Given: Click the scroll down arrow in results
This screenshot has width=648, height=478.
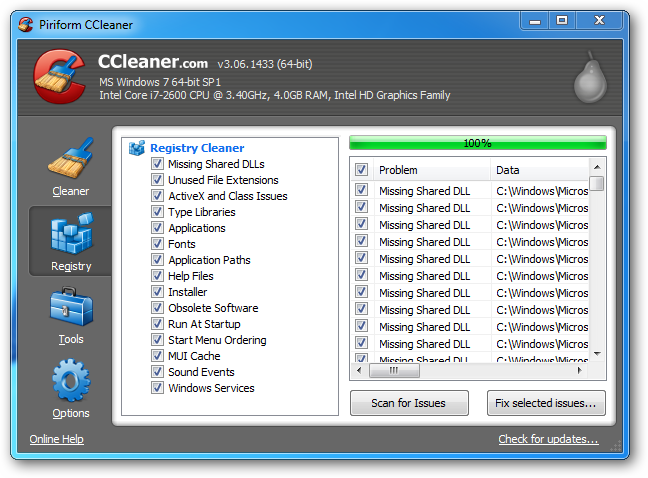Looking at the screenshot, I should [597, 354].
